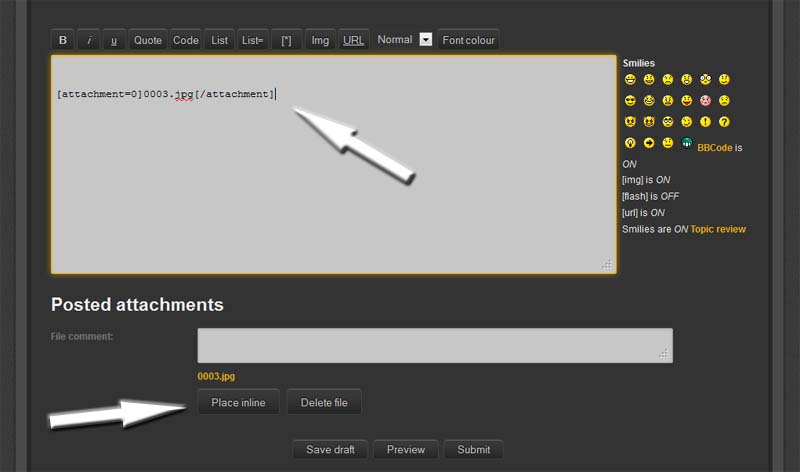The height and width of the screenshot is (472, 800).
Task: Insert the rolling eyes smiley
Action: pos(668,121)
